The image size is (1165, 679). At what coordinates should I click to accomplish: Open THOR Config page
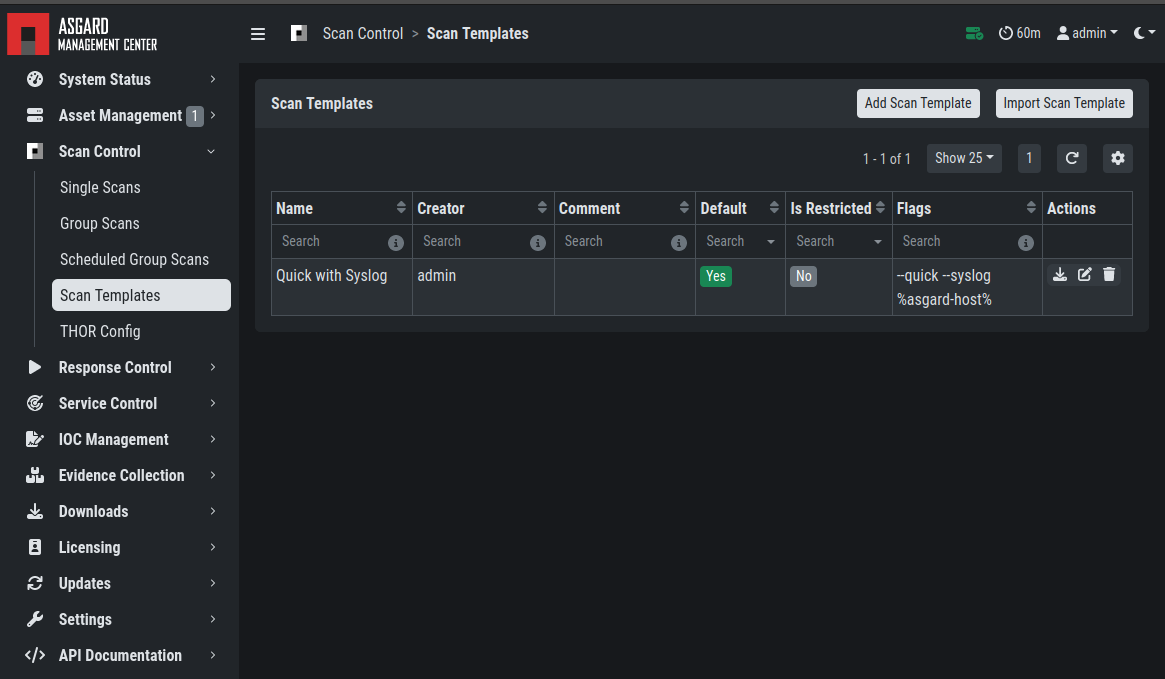coord(141,331)
